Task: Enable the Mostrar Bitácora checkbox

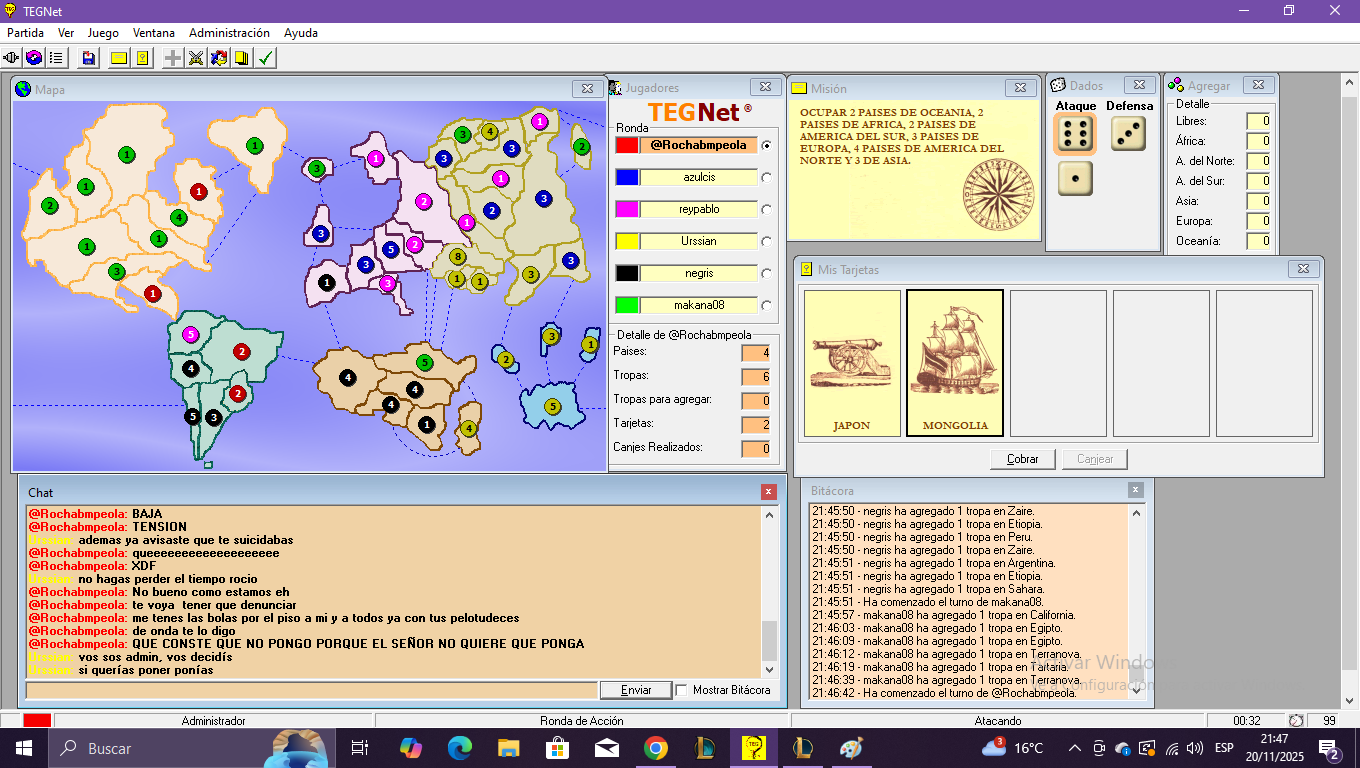Action: (x=682, y=690)
